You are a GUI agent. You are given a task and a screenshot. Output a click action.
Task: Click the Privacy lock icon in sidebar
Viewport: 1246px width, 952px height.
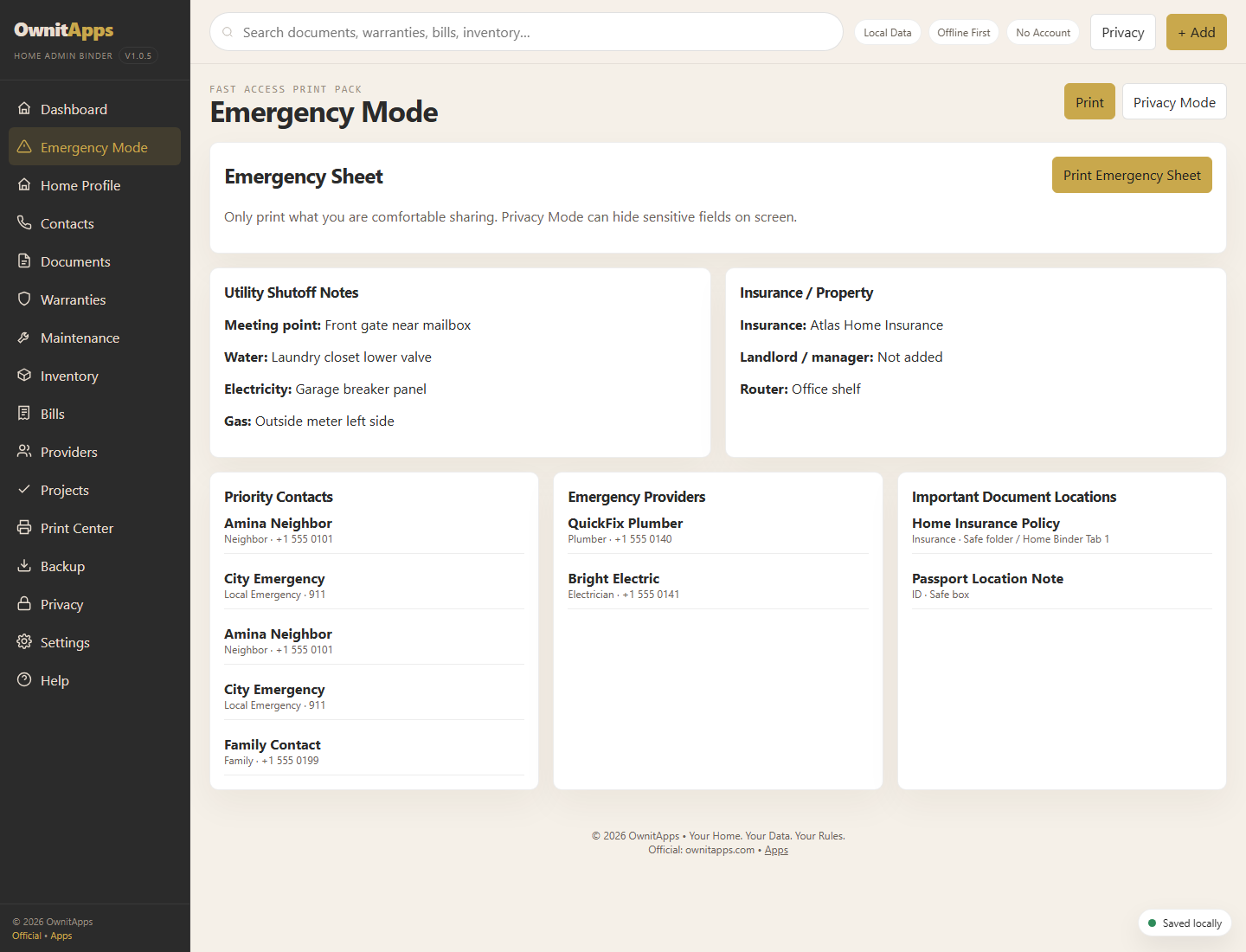click(x=24, y=604)
